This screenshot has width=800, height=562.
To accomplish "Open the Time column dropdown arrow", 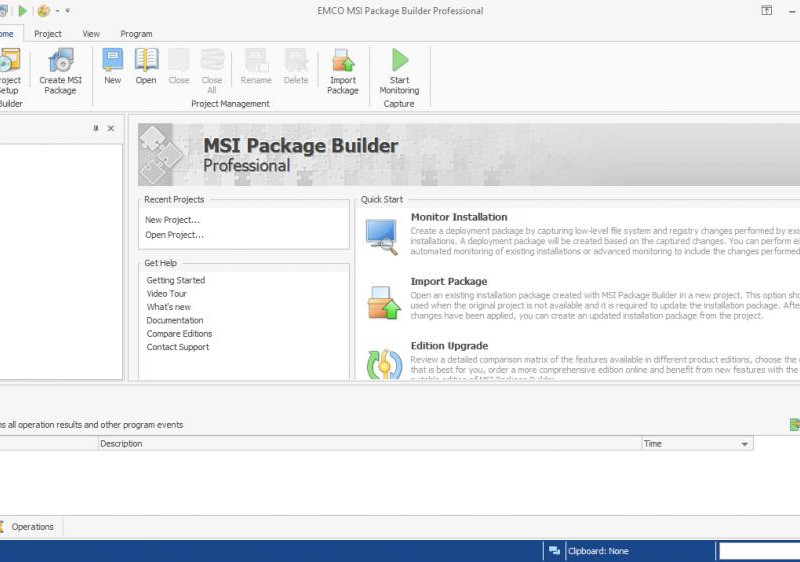I will 744,444.
